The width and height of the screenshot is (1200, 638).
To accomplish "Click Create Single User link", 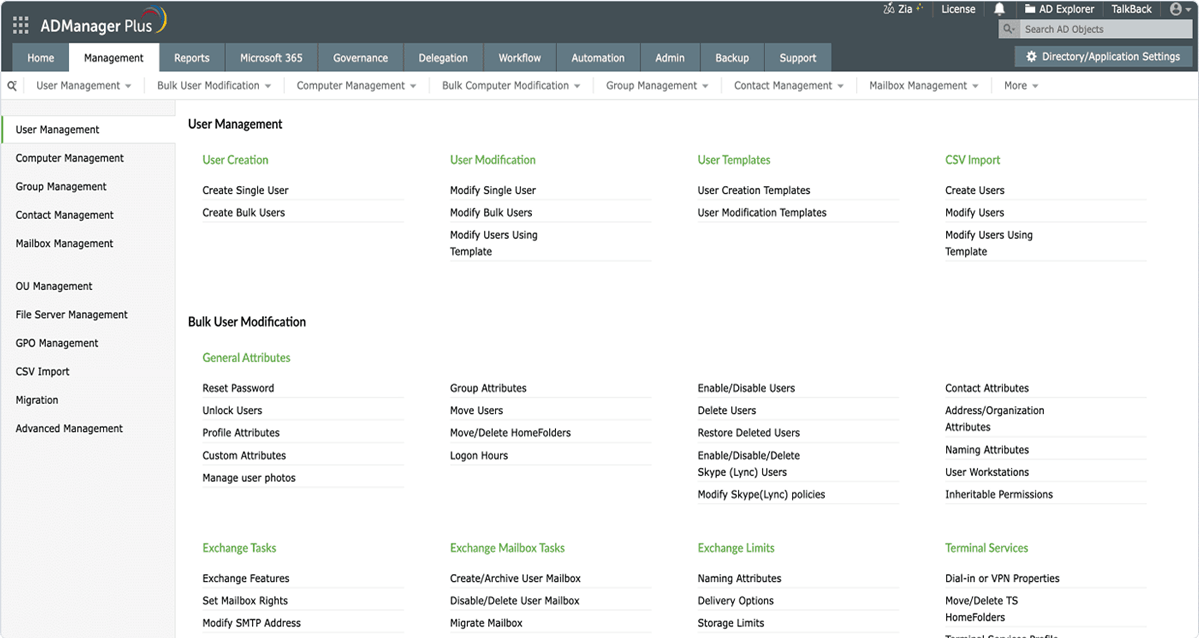I will 245,190.
